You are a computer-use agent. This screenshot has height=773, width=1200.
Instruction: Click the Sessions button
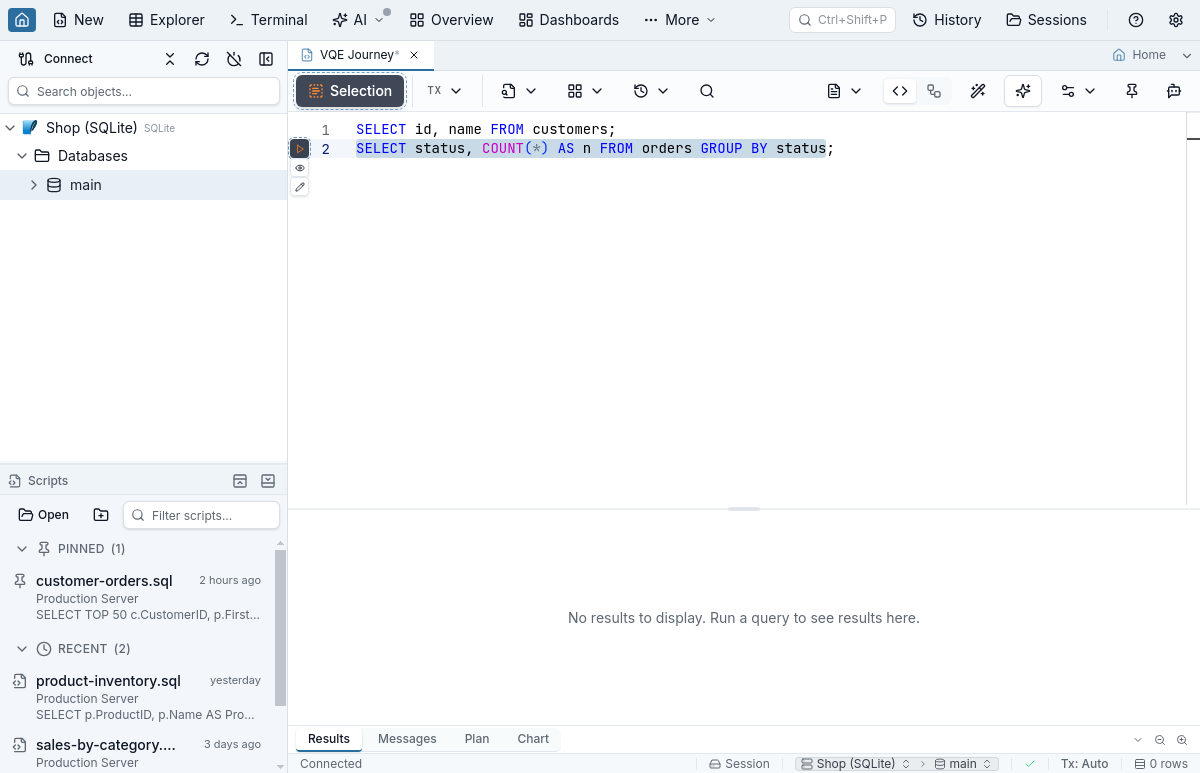pyautogui.click(x=1046, y=20)
